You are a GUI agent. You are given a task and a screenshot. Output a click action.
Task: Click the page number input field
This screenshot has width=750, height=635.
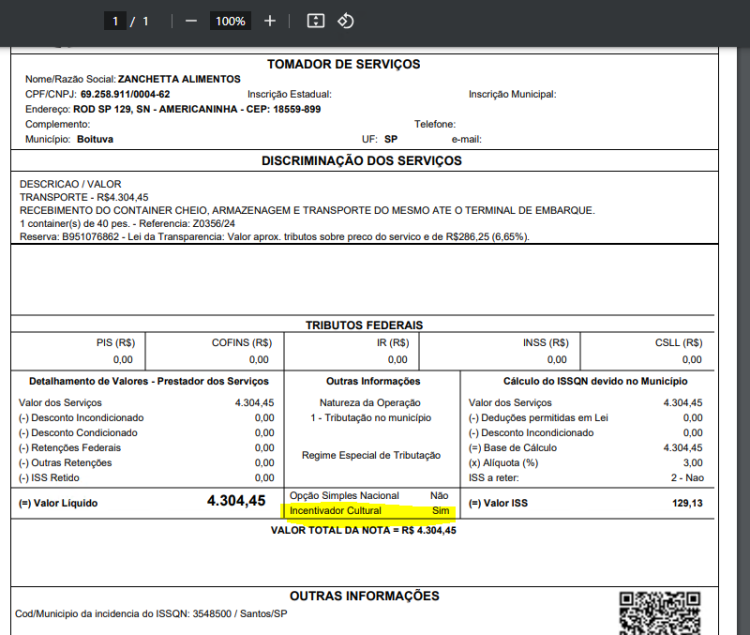click(115, 21)
